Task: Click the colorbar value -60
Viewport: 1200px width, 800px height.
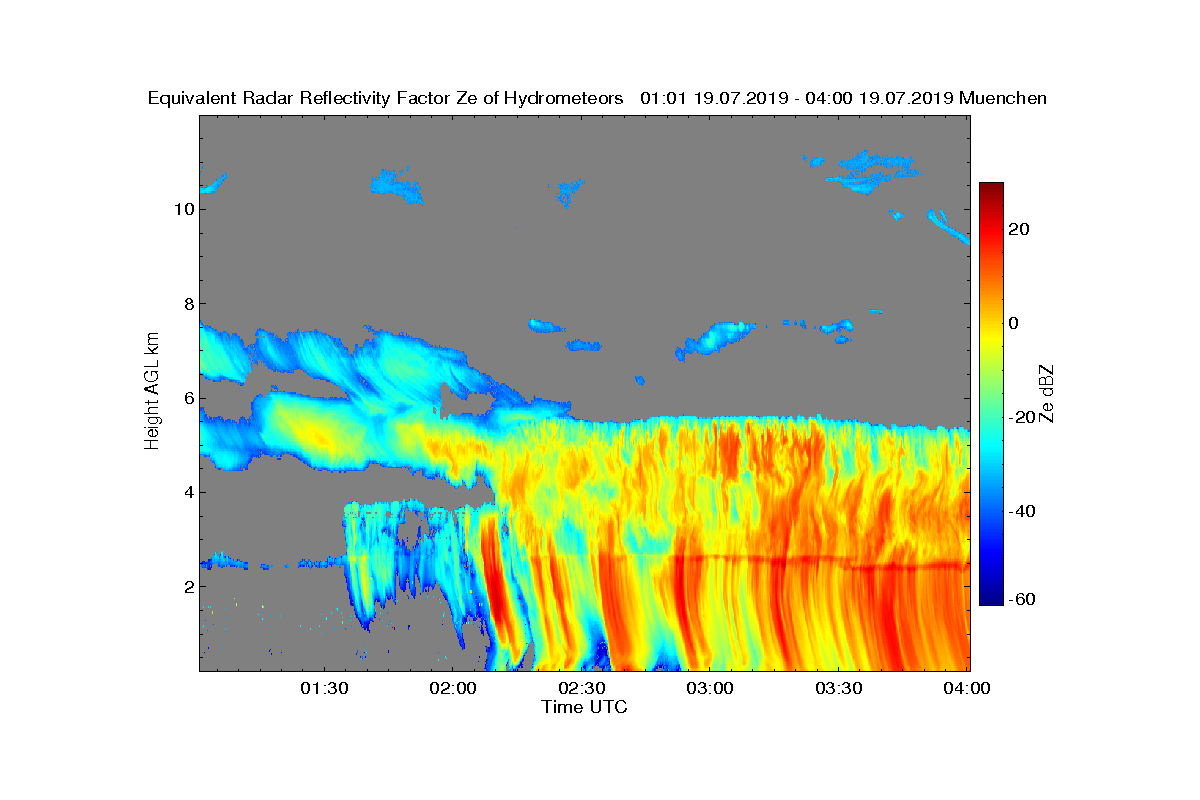Action: point(1021,599)
